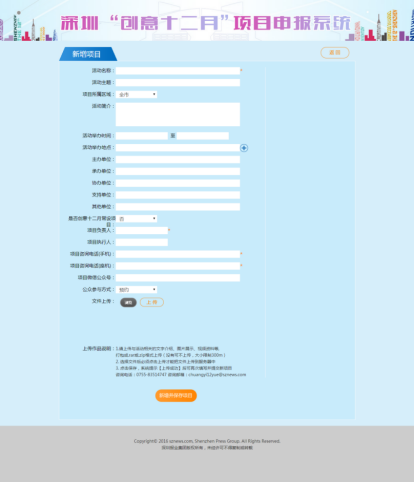Focus the 活动举办地点 venue field
Screen dimensions: 414x483
coord(178,148)
